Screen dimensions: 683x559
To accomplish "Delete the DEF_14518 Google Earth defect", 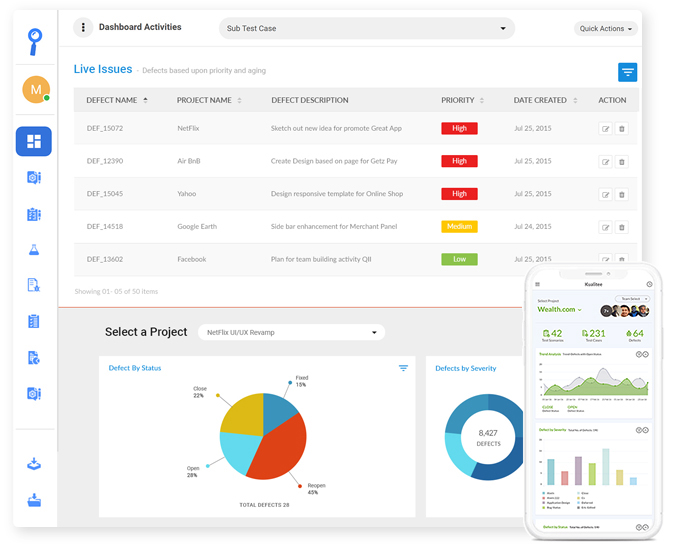I will [622, 227].
